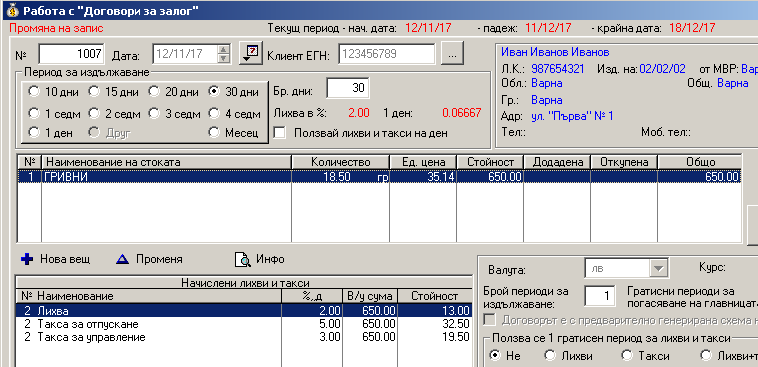Click the Додадена column header

click(x=557, y=162)
